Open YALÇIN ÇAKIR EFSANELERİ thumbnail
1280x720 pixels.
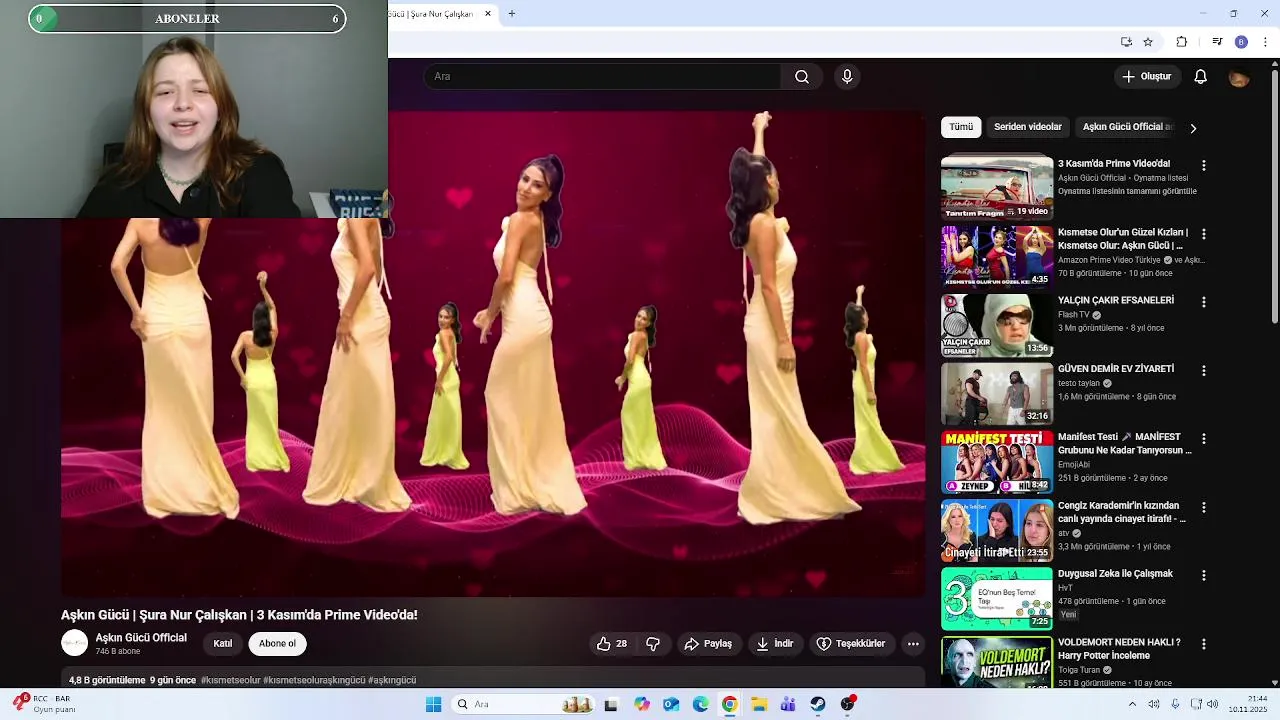997,325
